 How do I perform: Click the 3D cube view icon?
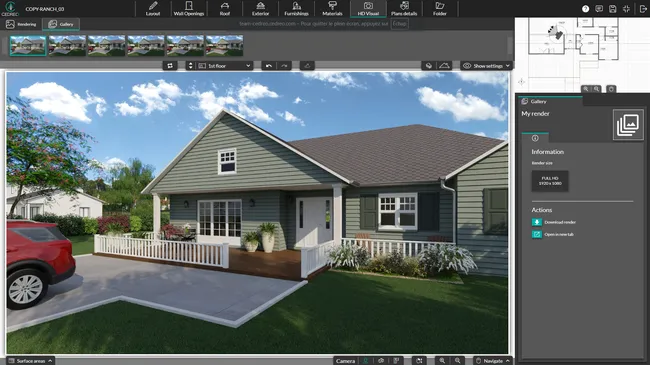click(429, 66)
